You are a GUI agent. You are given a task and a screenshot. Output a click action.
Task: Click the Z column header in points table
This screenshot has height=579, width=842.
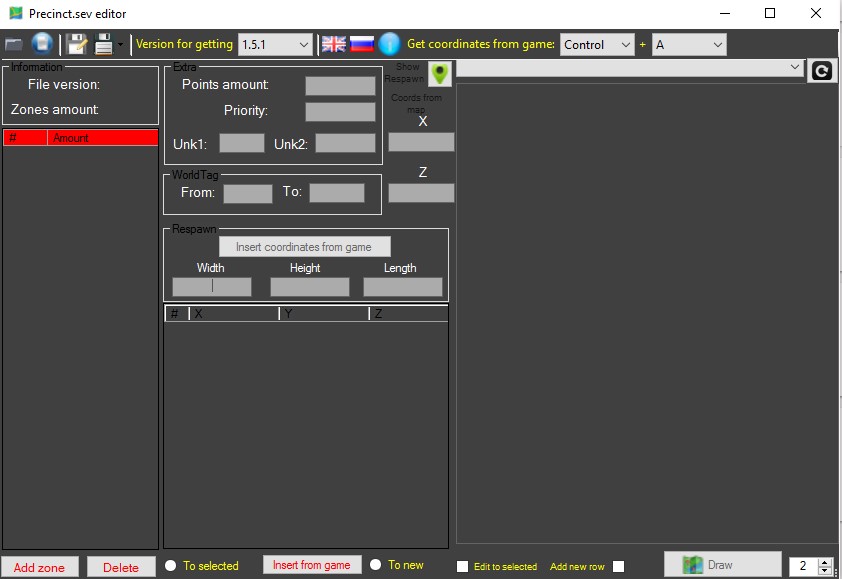point(409,314)
